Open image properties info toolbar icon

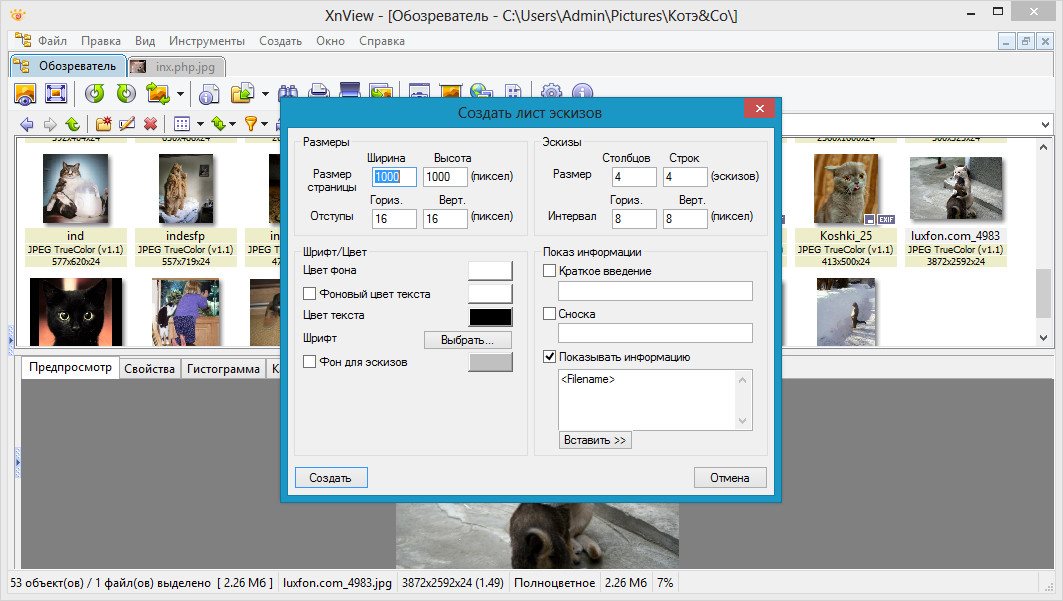pos(209,94)
